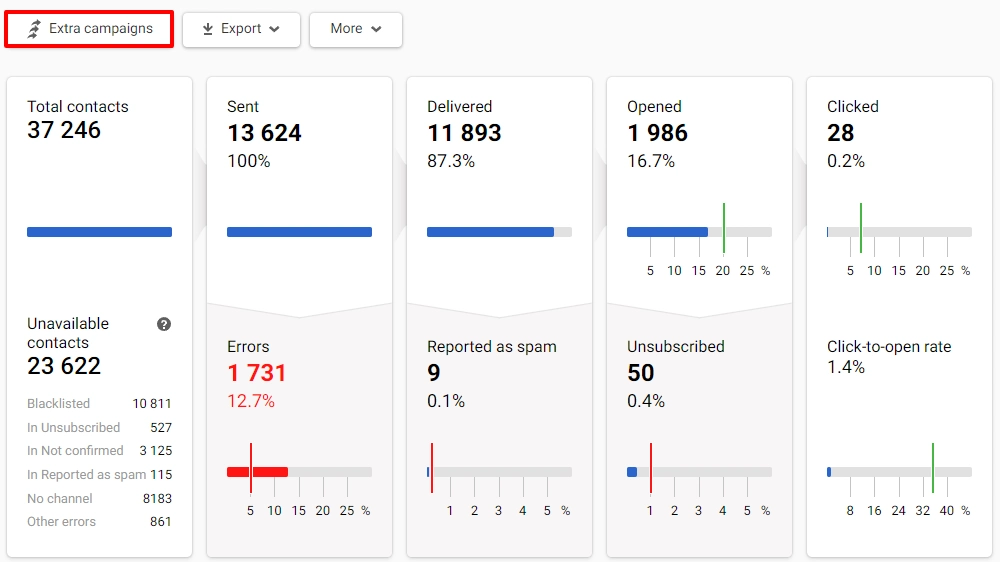Click the Unavailable contacts help icon
The height and width of the screenshot is (562, 1000).
coord(164,324)
